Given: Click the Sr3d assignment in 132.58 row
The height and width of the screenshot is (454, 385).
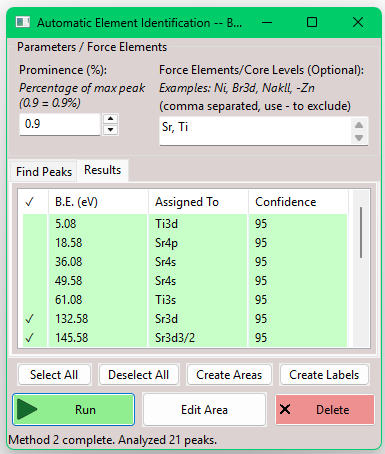Looking at the screenshot, I should (x=198, y=319).
